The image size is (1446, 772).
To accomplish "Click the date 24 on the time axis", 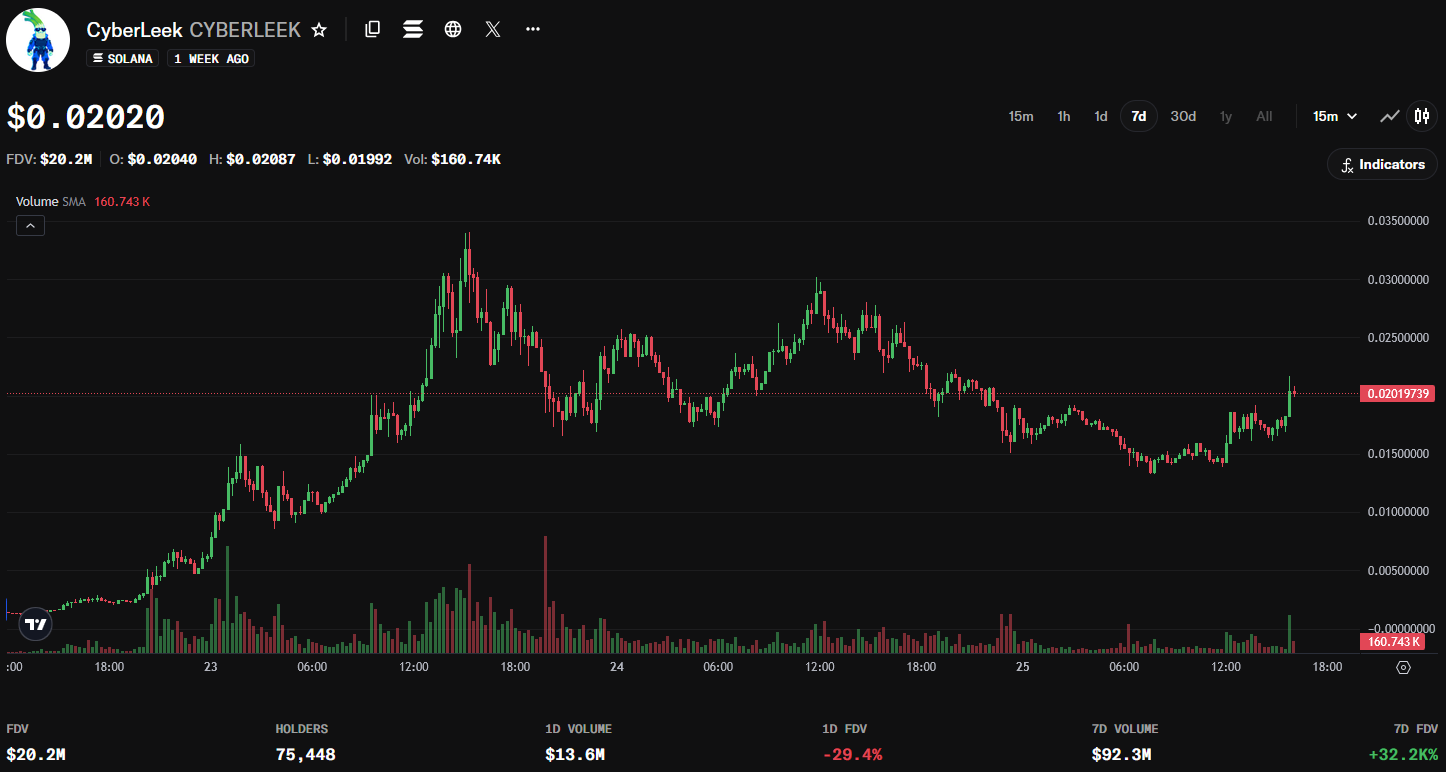I will point(617,667).
